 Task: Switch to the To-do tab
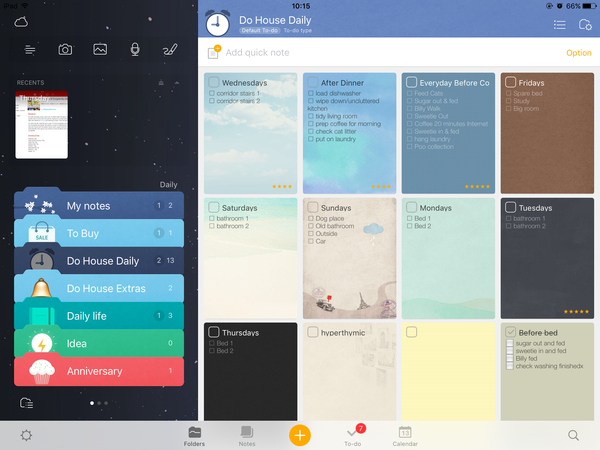pyautogui.click(x=352, y=435)
